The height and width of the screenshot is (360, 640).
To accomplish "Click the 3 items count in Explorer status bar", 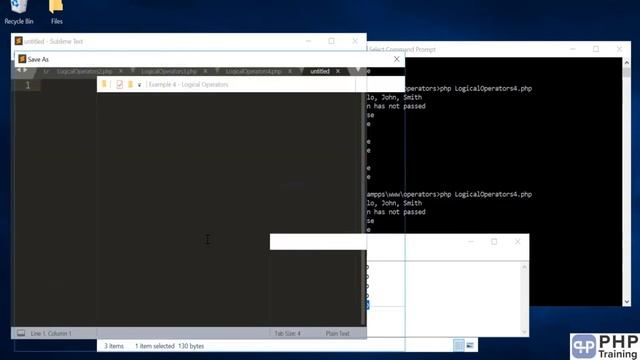I will pyautogui.click(x=113, y=346).
